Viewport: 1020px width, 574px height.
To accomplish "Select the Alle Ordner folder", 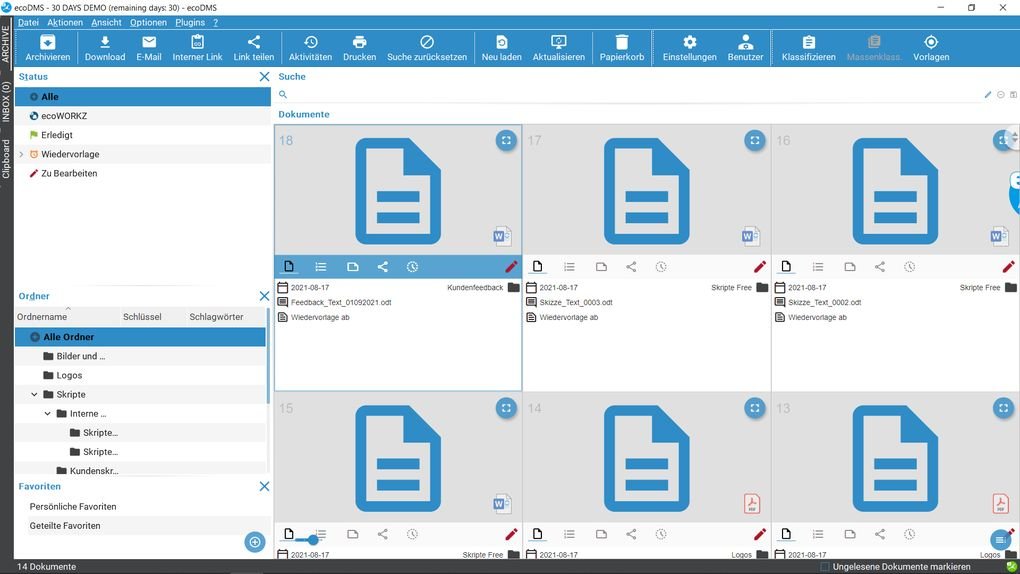I will (x=140, y=337).
